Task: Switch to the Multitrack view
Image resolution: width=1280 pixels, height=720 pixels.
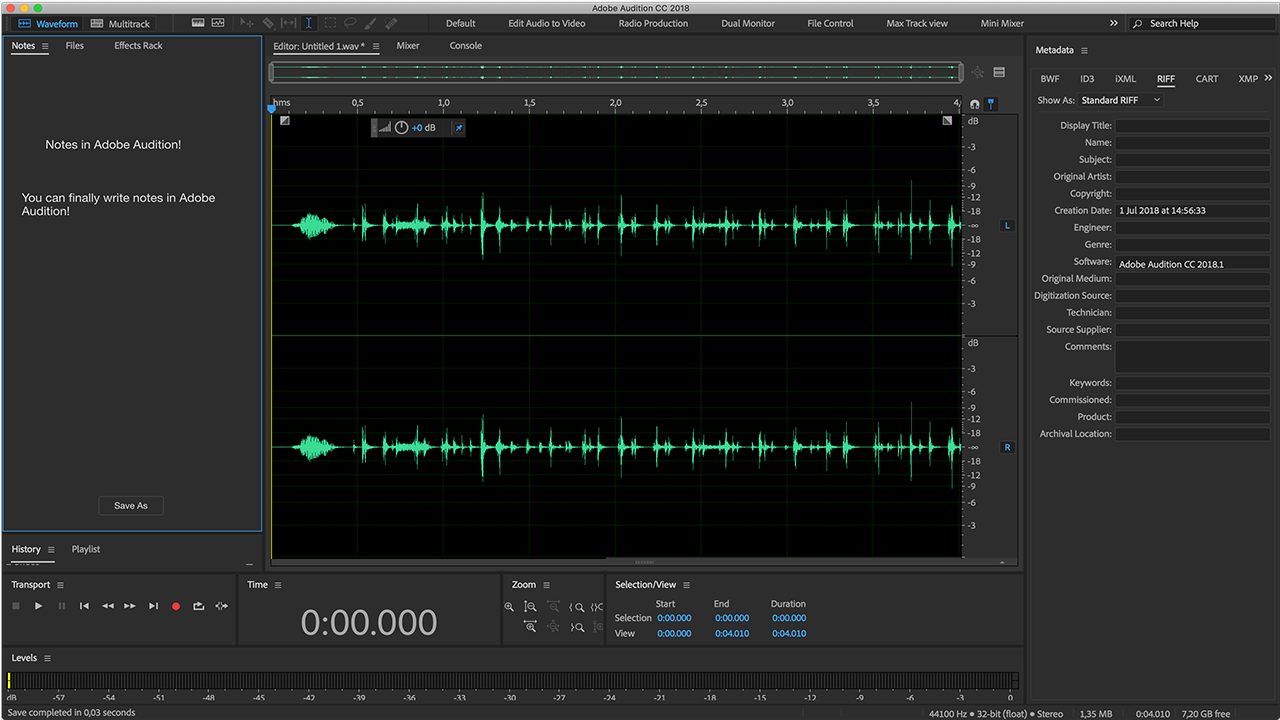Action: tap(120, 23)
